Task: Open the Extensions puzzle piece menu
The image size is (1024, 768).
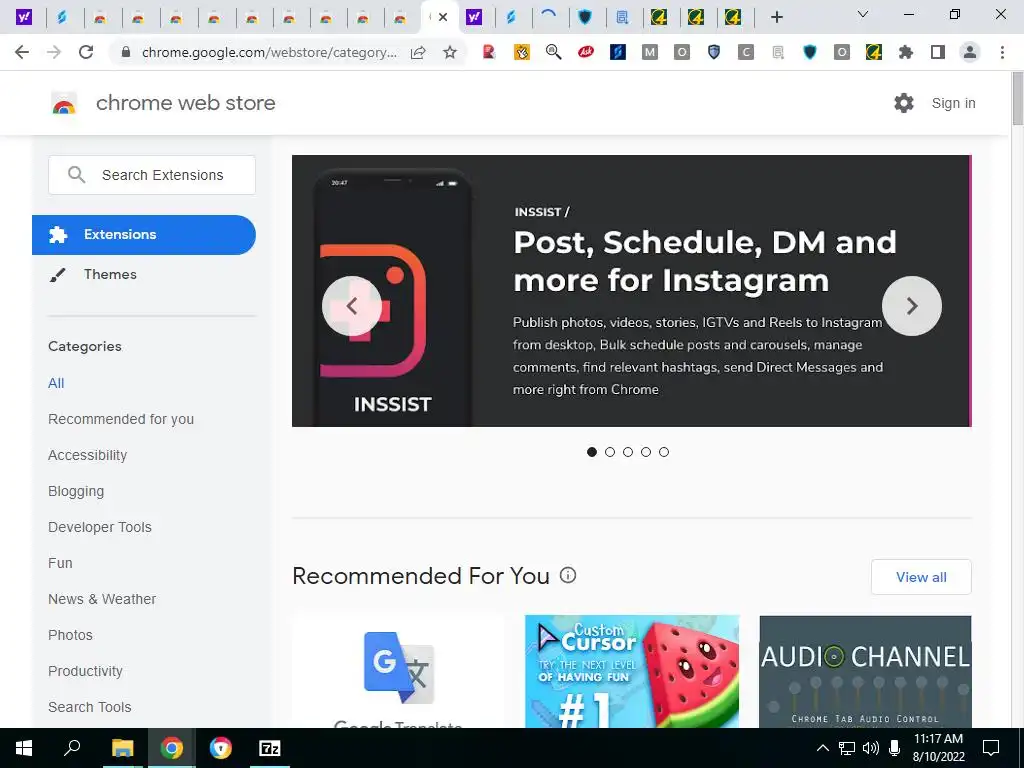Action: [905, 52]
